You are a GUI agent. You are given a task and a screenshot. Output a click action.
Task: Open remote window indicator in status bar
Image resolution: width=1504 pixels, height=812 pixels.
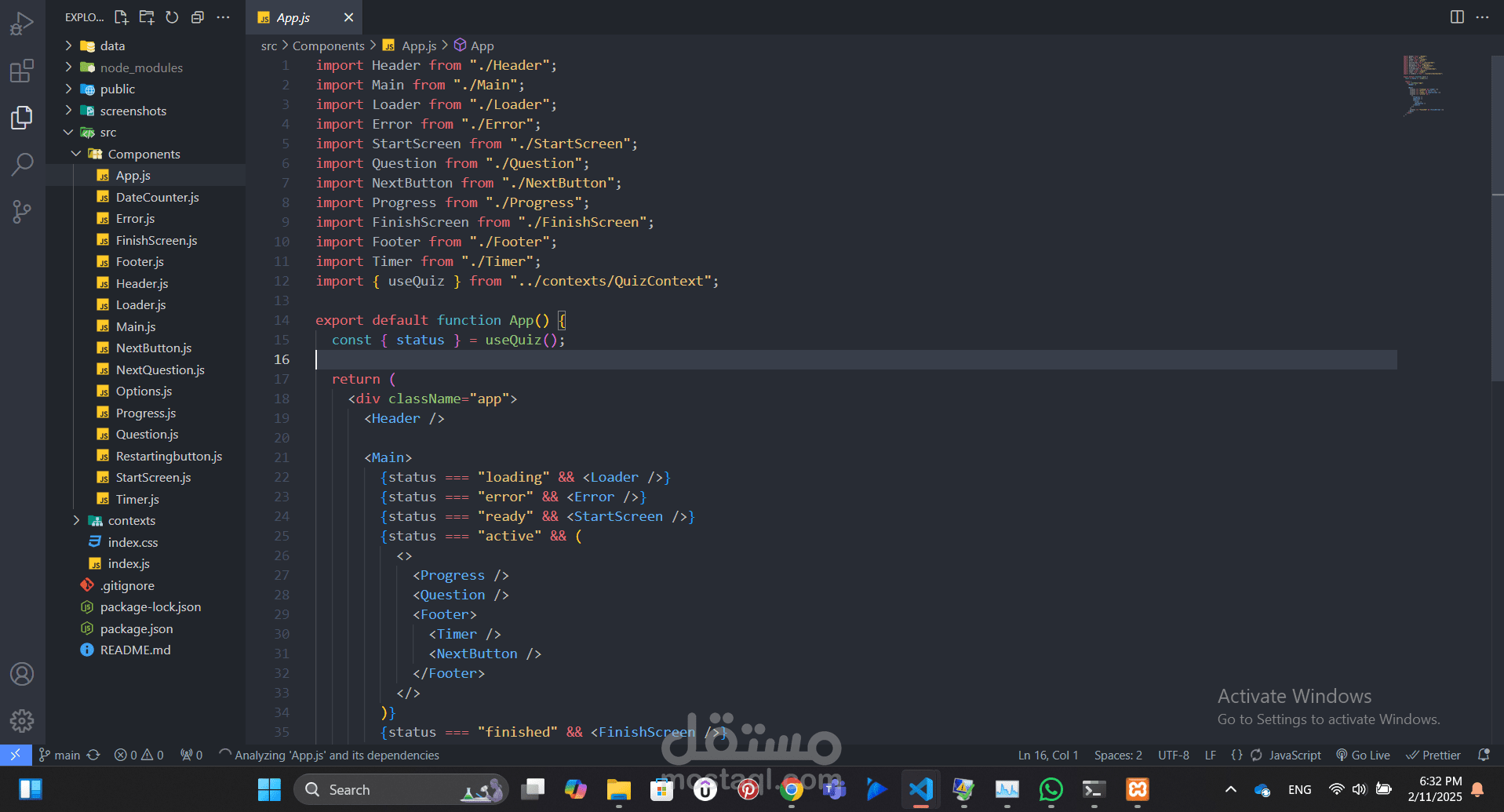(x=16, y=755)
